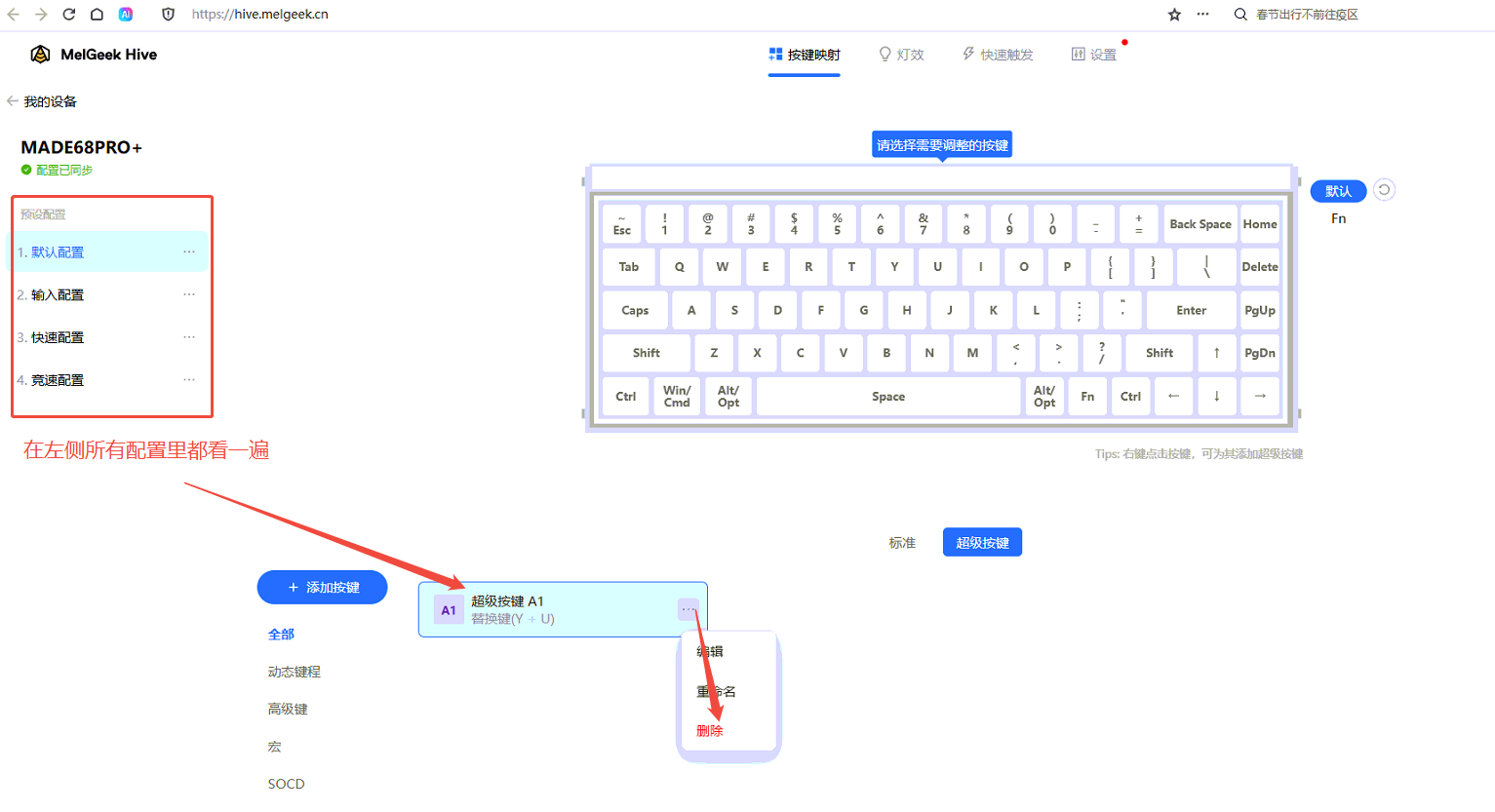The image size is (1495, 812).
Task: Open the browser more options icon
Action: click(x=1202, y=15)
